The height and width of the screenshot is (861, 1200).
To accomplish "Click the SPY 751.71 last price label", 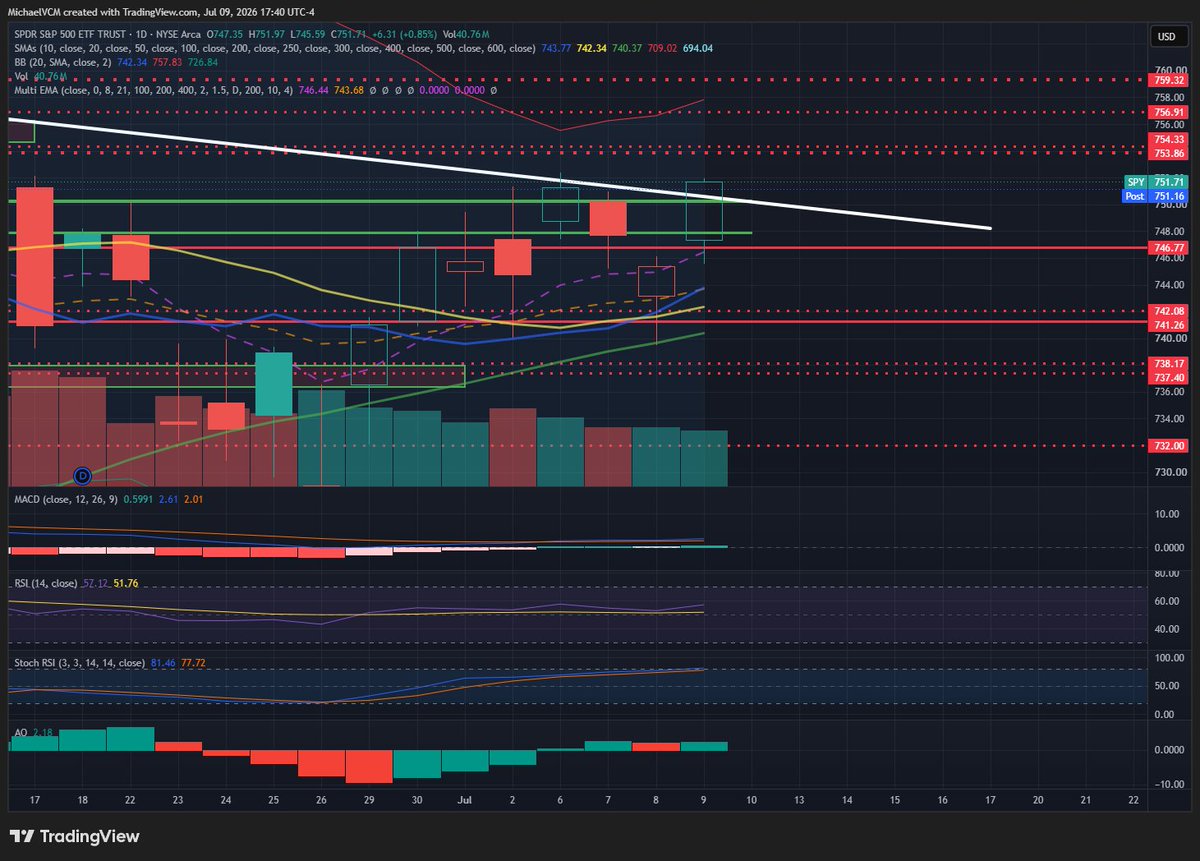I will (x=1156, y=182).
